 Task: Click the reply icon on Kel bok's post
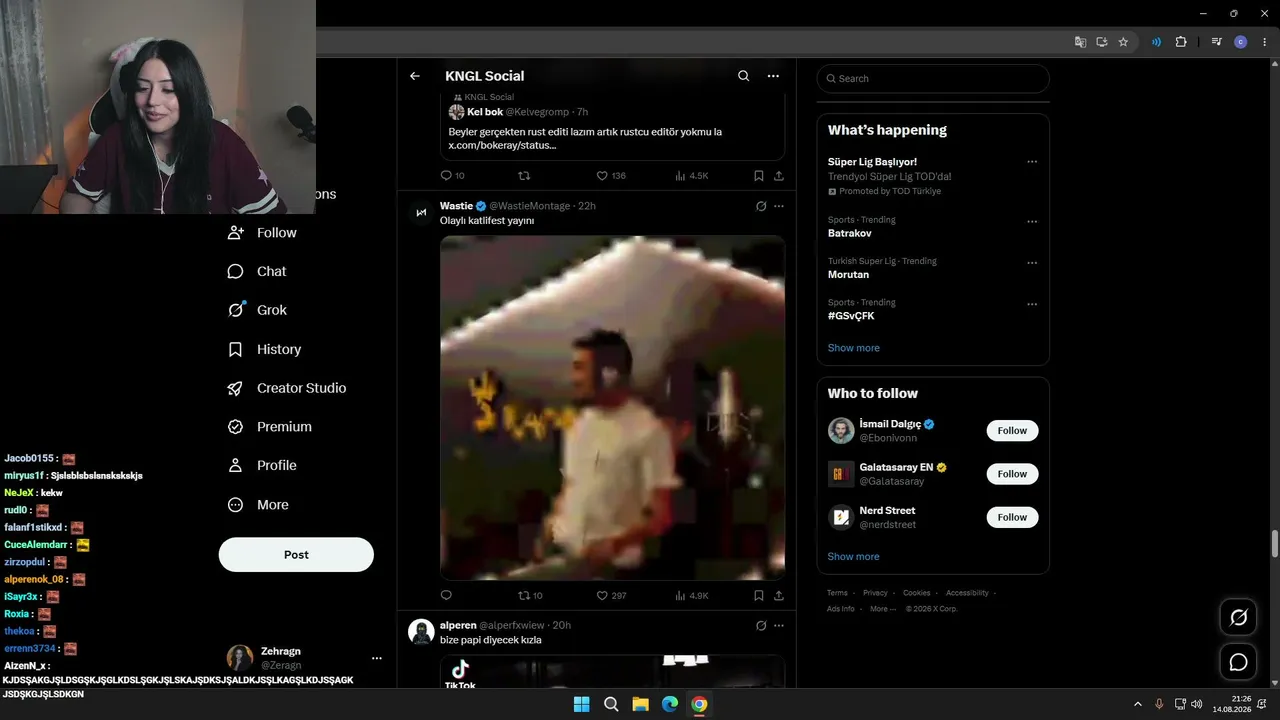click(x=446, y=175)
